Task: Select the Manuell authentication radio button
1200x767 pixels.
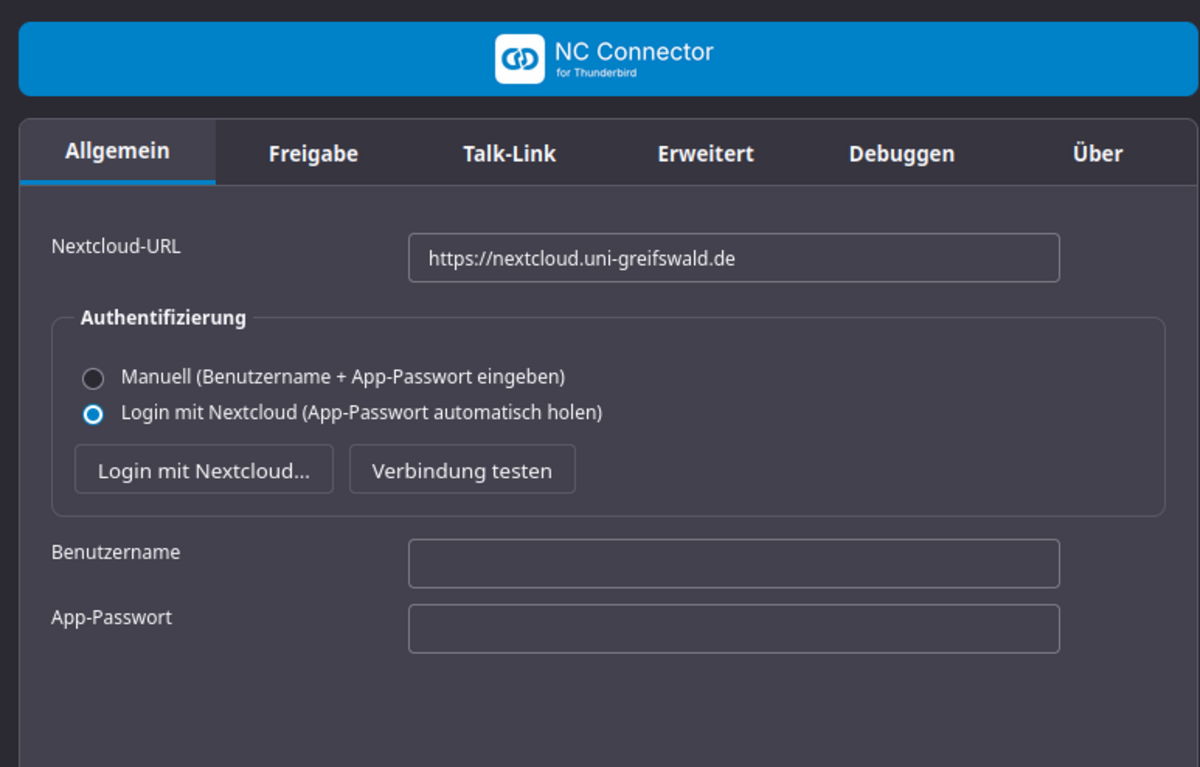Action: 93,379
